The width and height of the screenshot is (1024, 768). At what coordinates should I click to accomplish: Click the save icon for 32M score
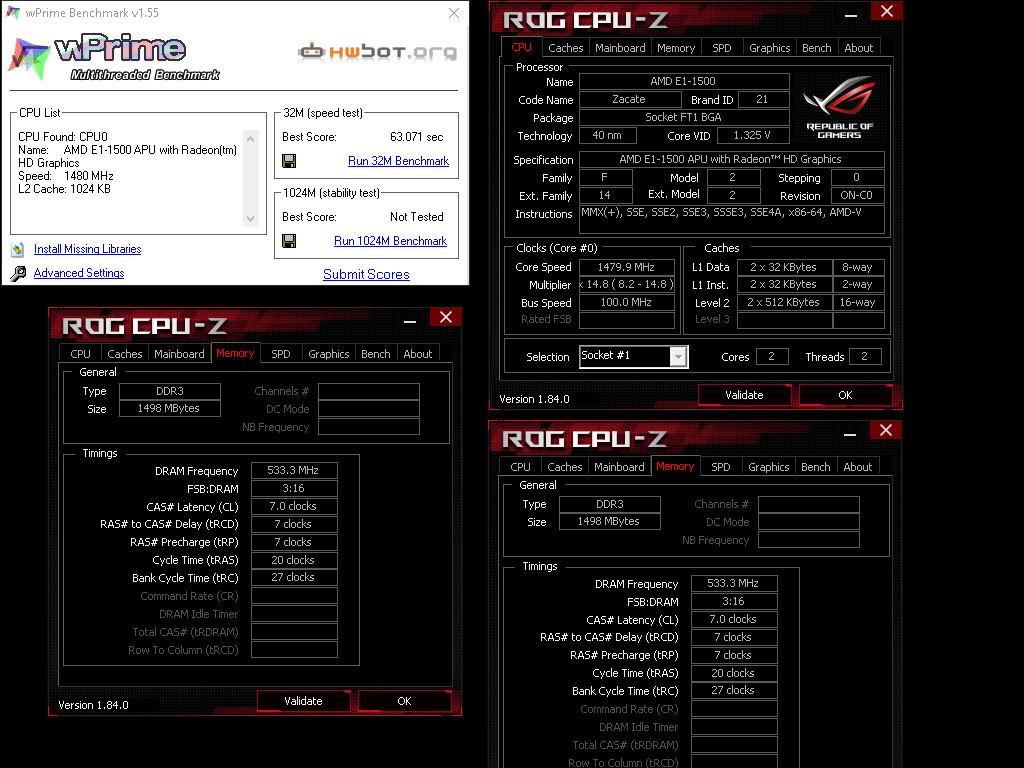pyautogui.click(x=289, y=161)
